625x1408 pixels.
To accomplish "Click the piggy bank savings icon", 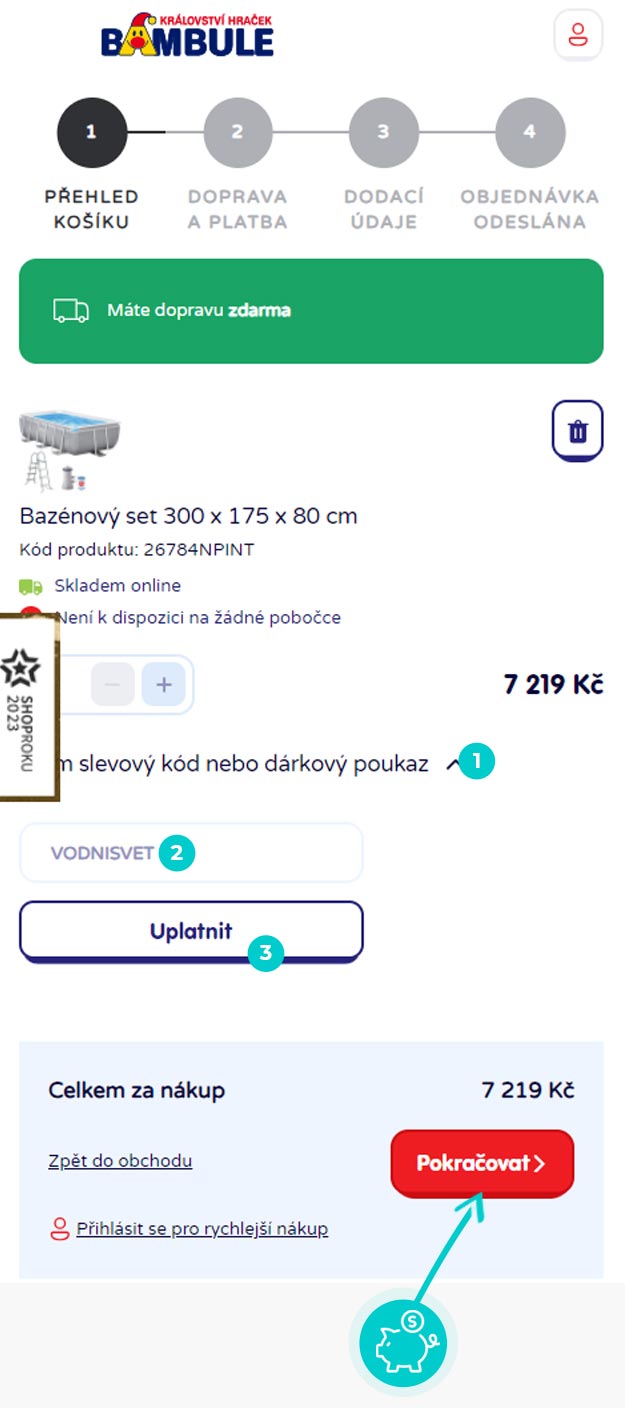I will 403,1343.
